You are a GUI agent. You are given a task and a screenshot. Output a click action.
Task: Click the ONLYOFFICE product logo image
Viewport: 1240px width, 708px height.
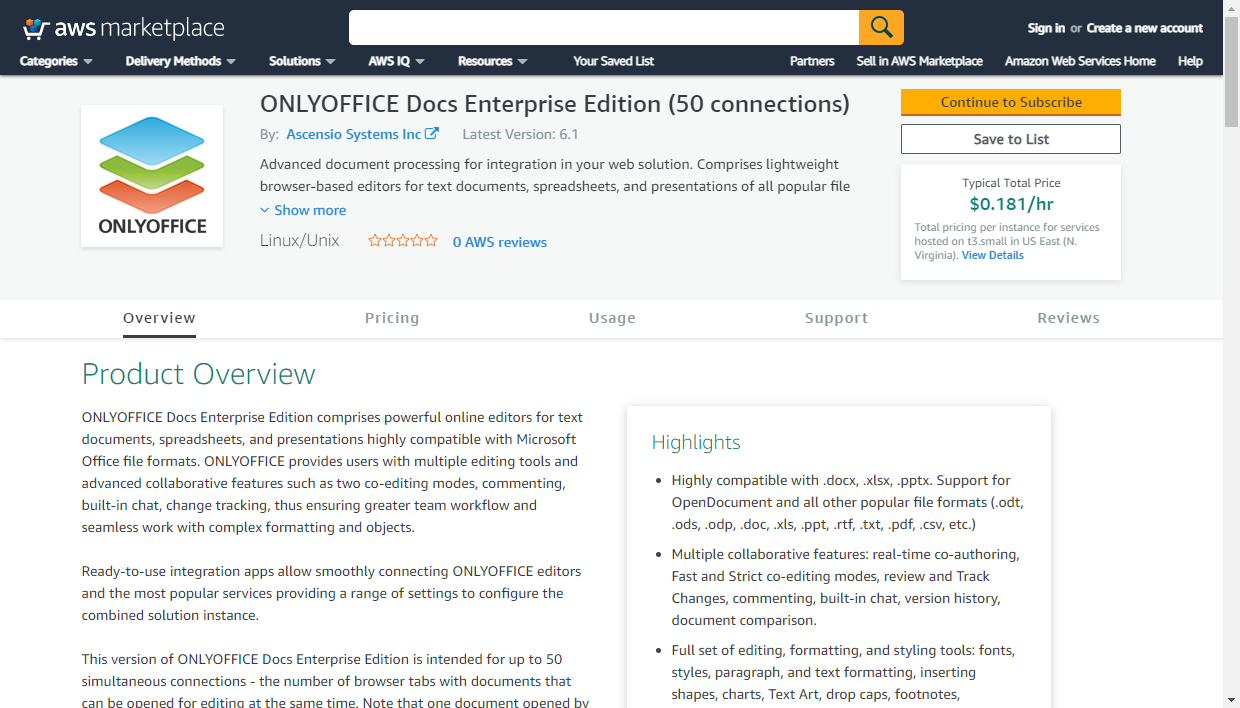click(152, 176)
